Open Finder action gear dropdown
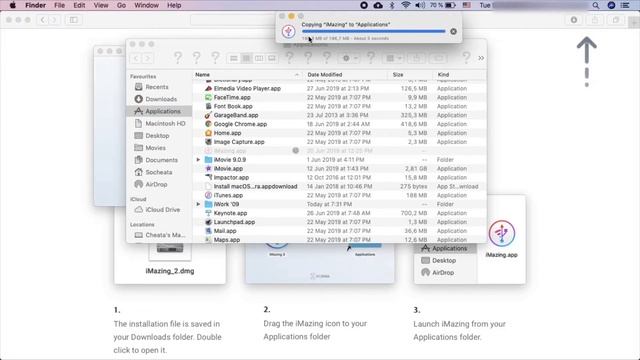 (349, 58)
